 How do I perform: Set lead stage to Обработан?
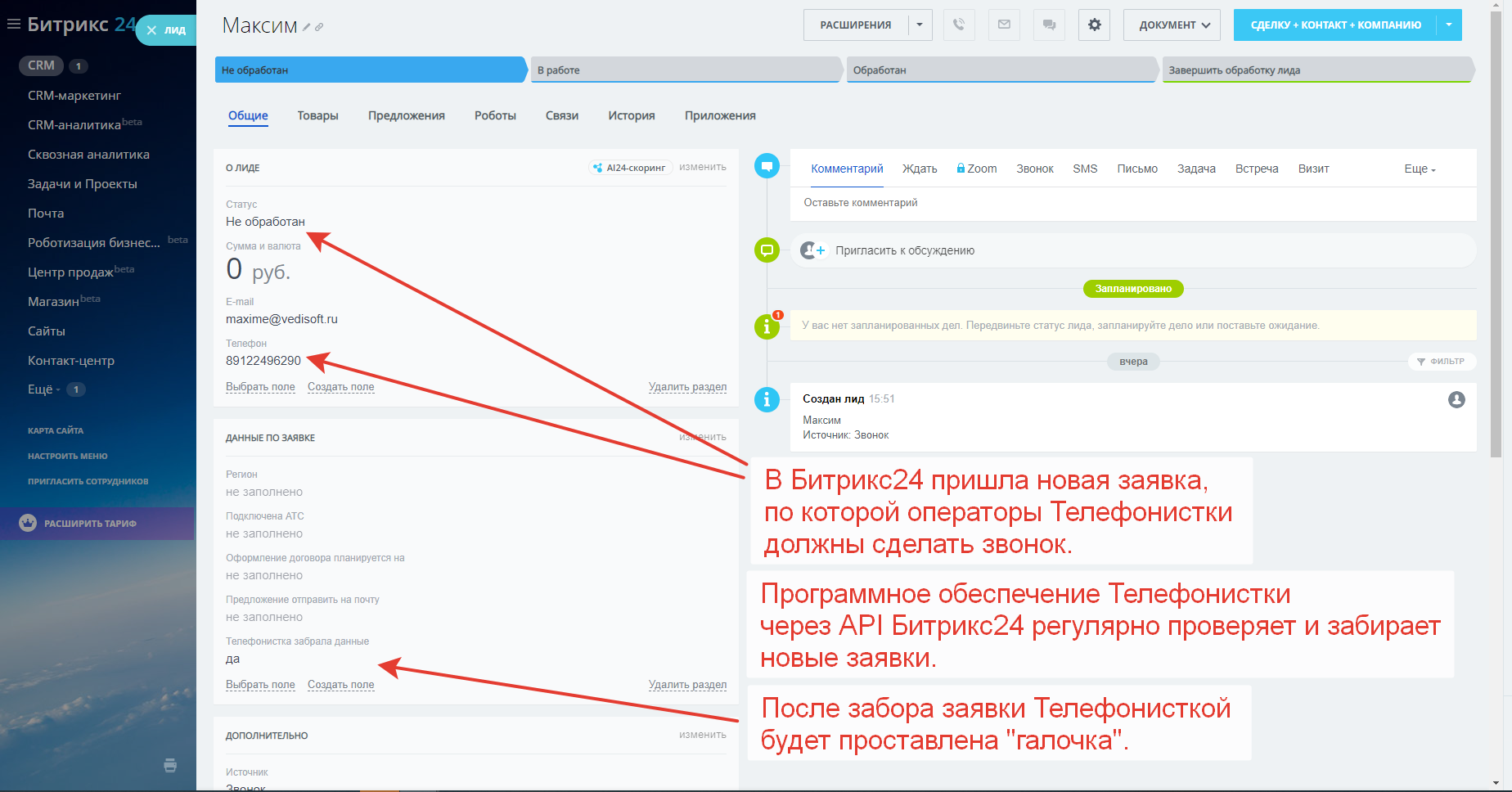(x=1001, y=70)
